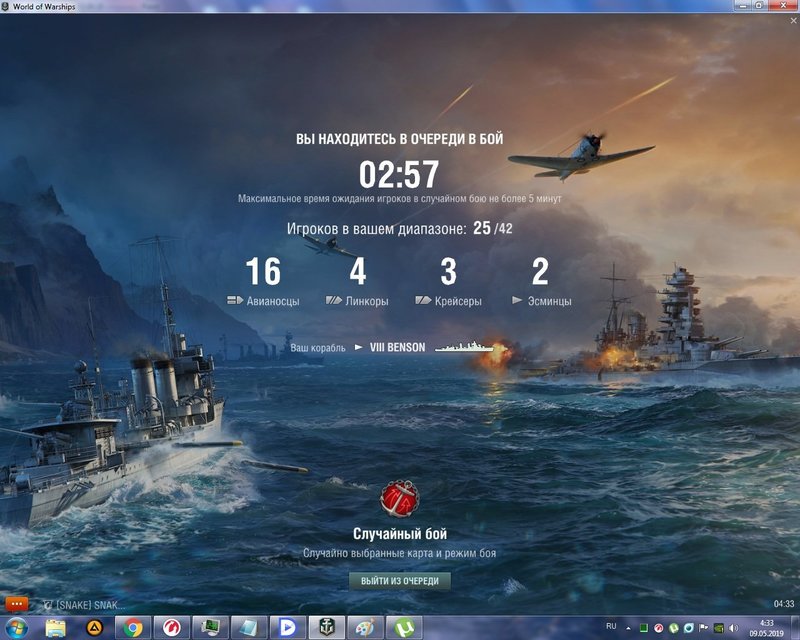This screenshot has height=640, width=800.
Task: Open the taskbar clock and date
Action: [766, 627]
